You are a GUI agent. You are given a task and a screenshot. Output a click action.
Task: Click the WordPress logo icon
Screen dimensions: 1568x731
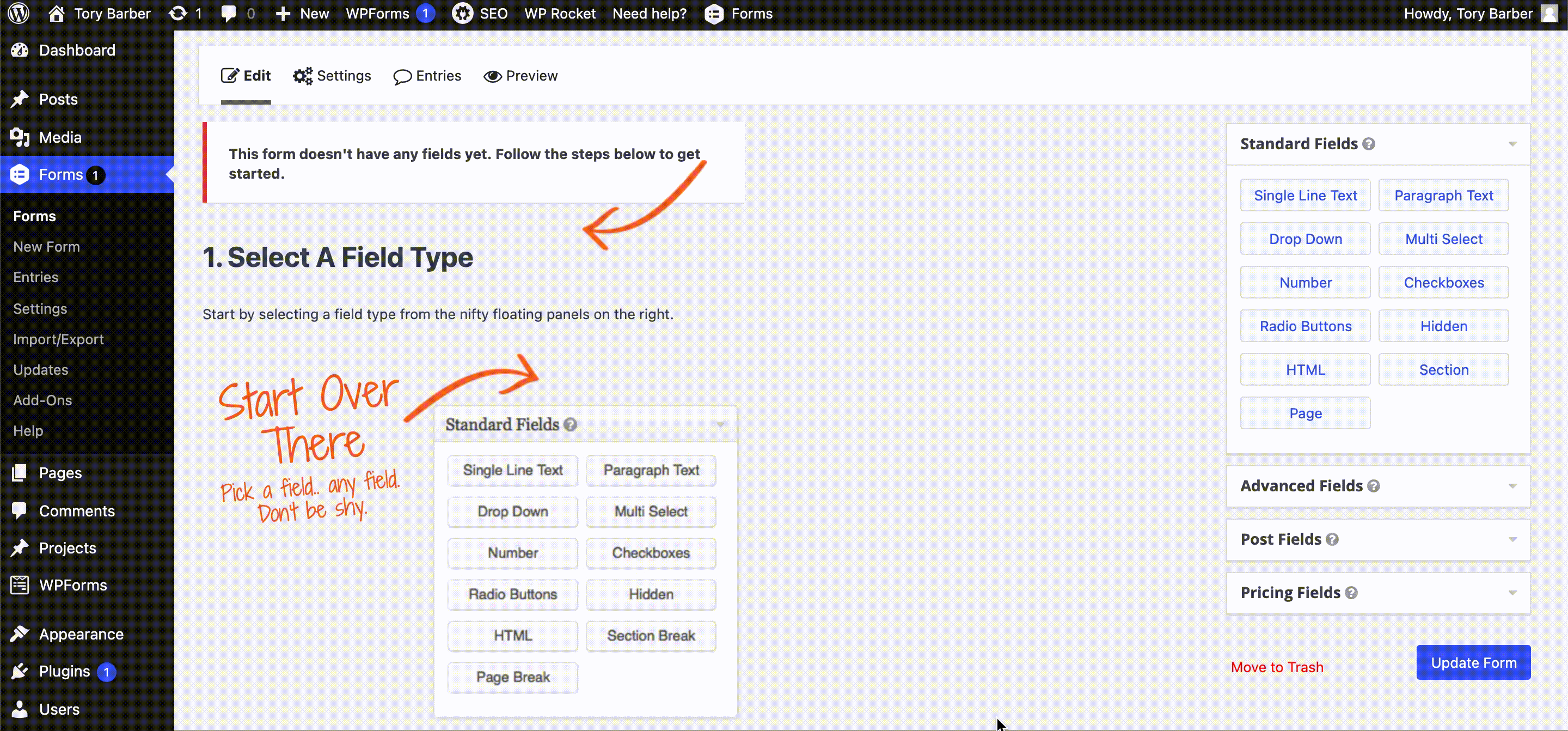click(x=19, y=14)
